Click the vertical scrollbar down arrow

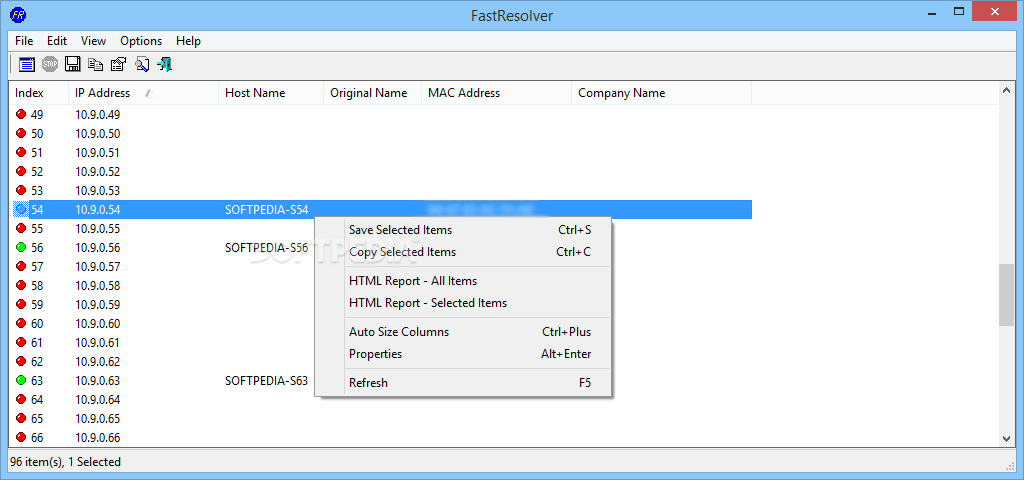point(1006,439)
